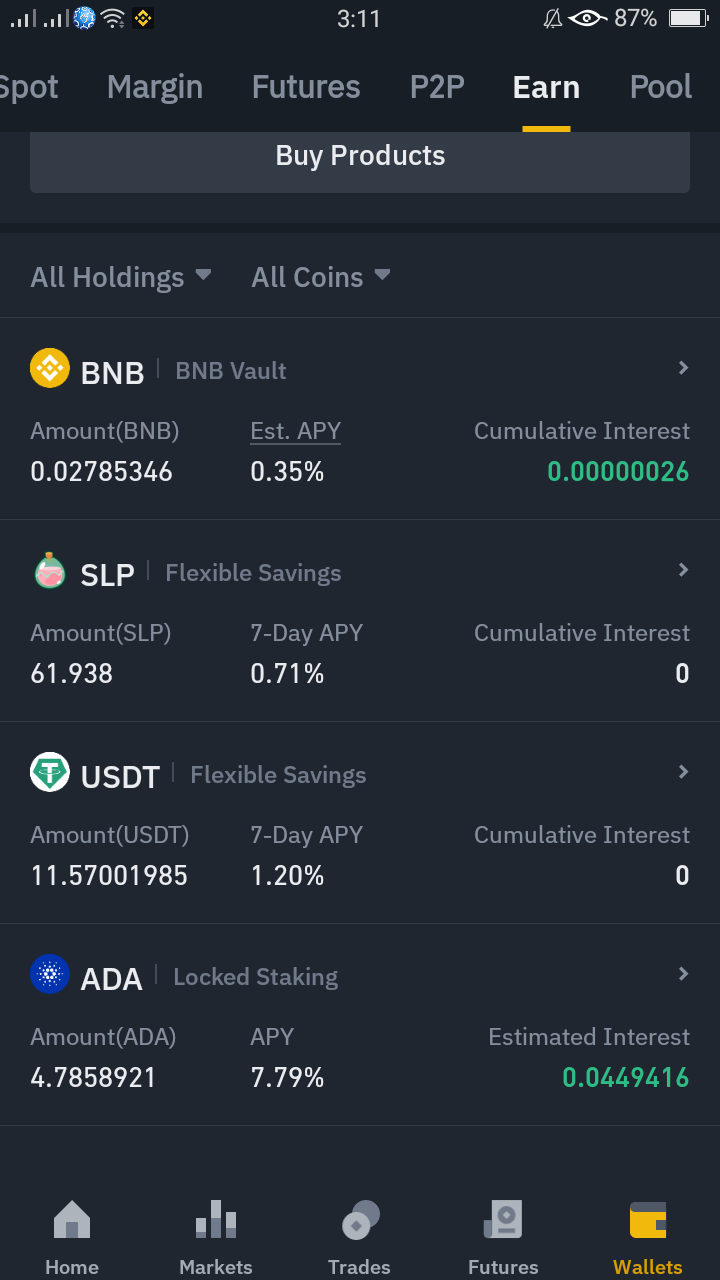Switch to the P2P wallet tab
Viewport: 720px width, 1280px height.
pos(437,88)
